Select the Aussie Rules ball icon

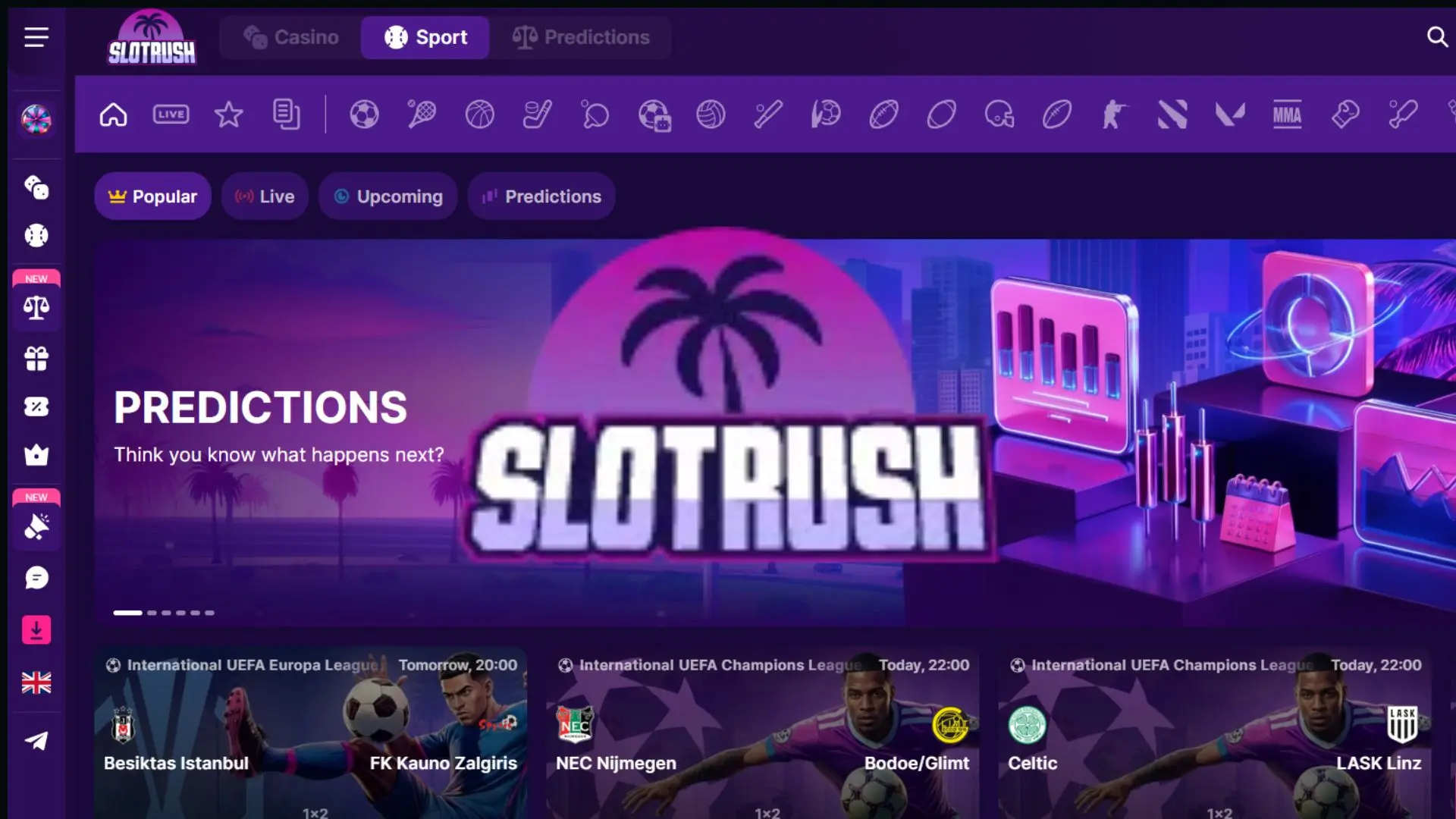click(1057, 115)
